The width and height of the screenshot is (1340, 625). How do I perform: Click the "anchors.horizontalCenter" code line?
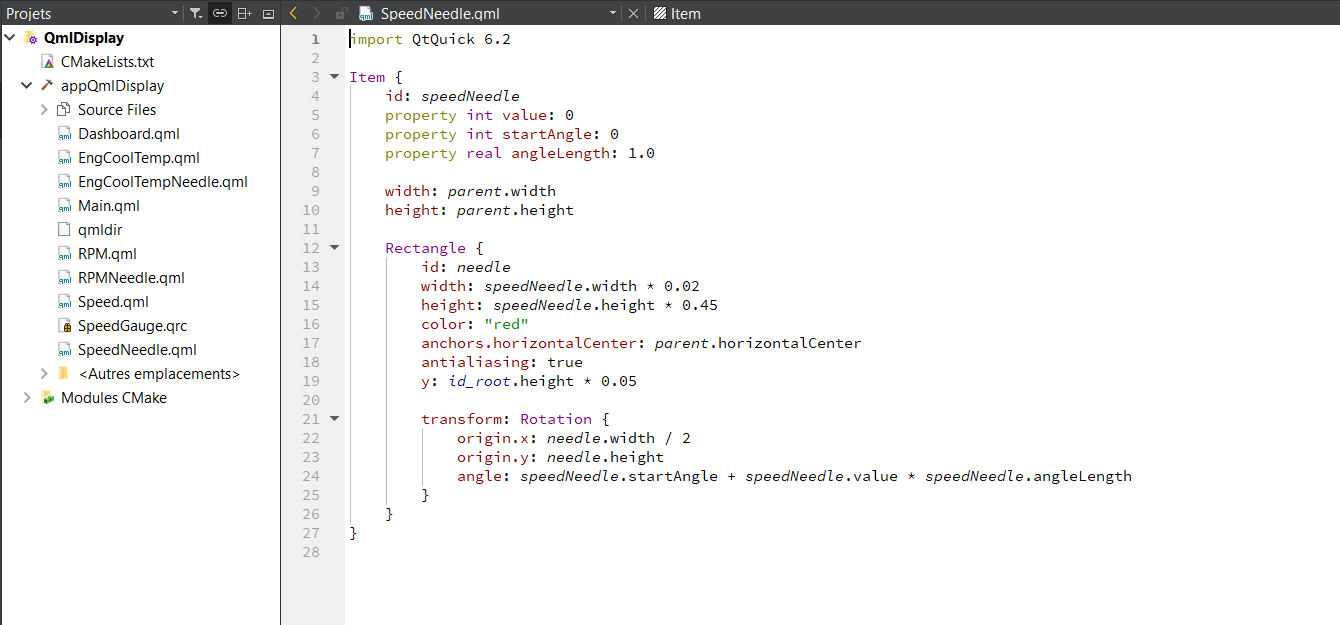point(641,343)
